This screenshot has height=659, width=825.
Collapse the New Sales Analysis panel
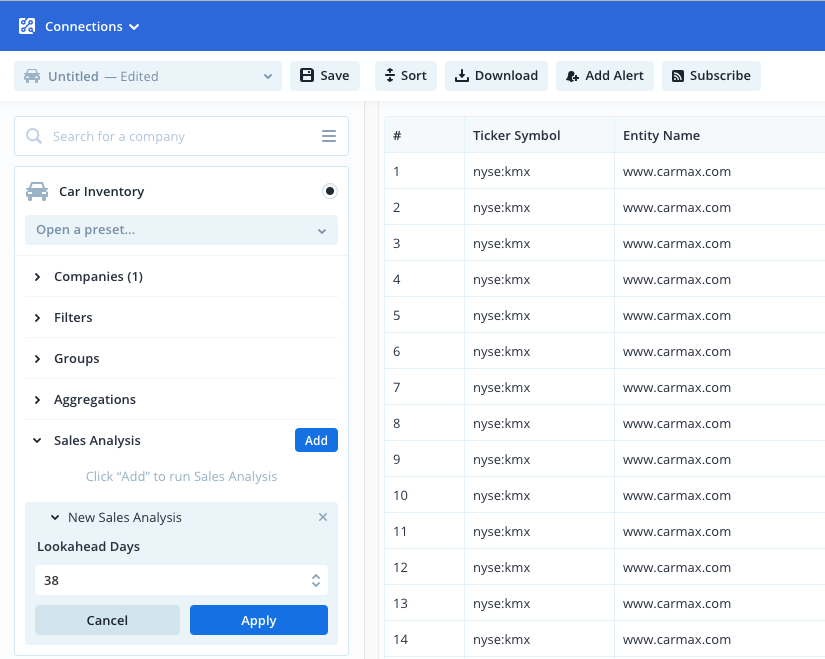(x=55, y=517)
